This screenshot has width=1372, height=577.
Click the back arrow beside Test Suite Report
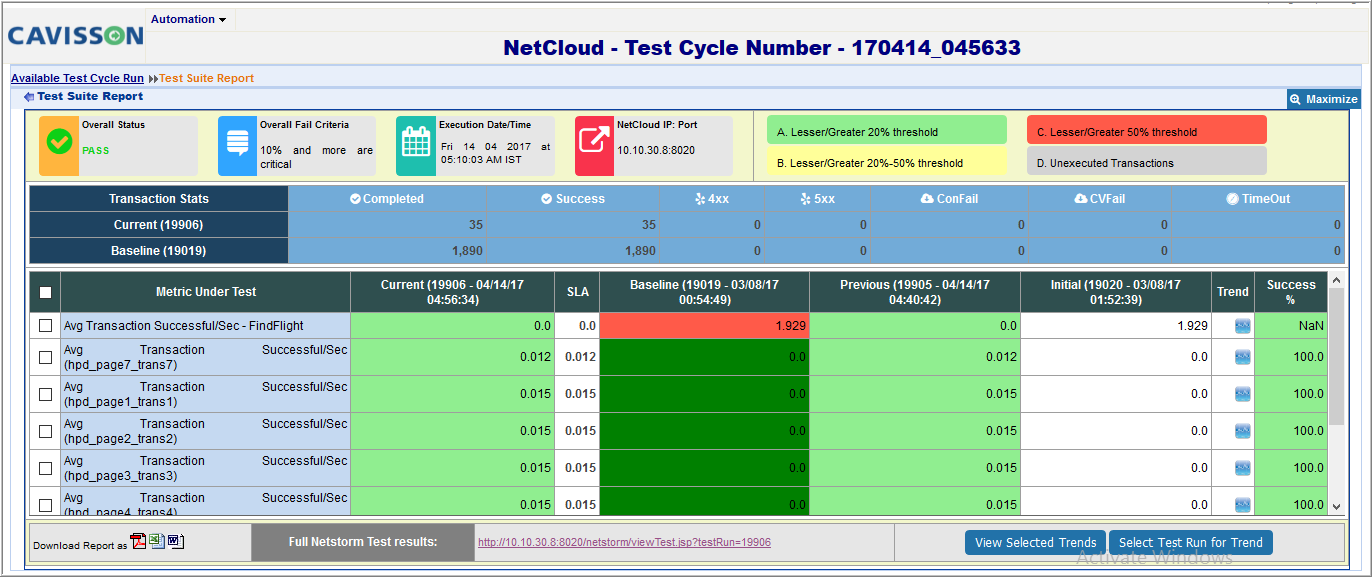(29, 97)
